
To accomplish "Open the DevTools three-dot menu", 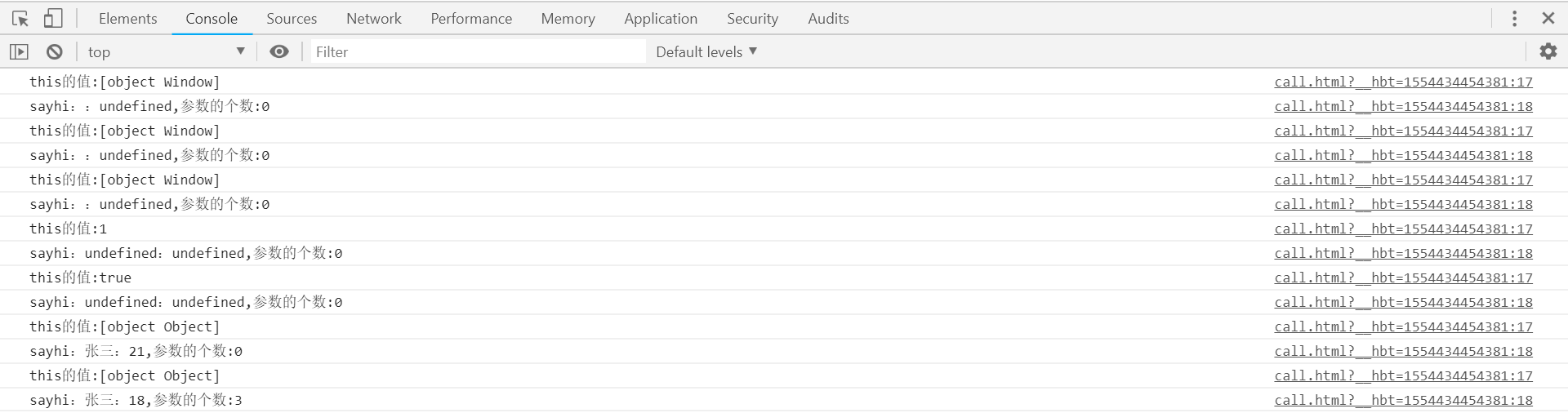I will [1514, 18].
